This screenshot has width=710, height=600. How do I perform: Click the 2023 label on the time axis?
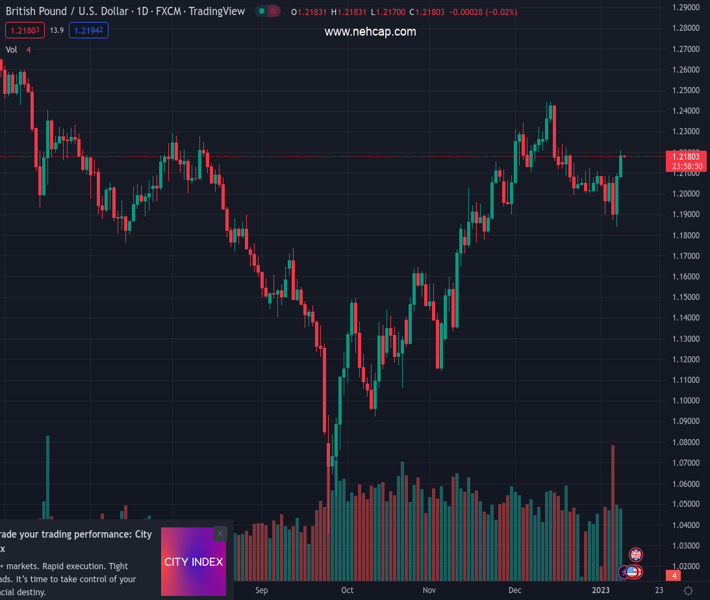tap(600, 591)
